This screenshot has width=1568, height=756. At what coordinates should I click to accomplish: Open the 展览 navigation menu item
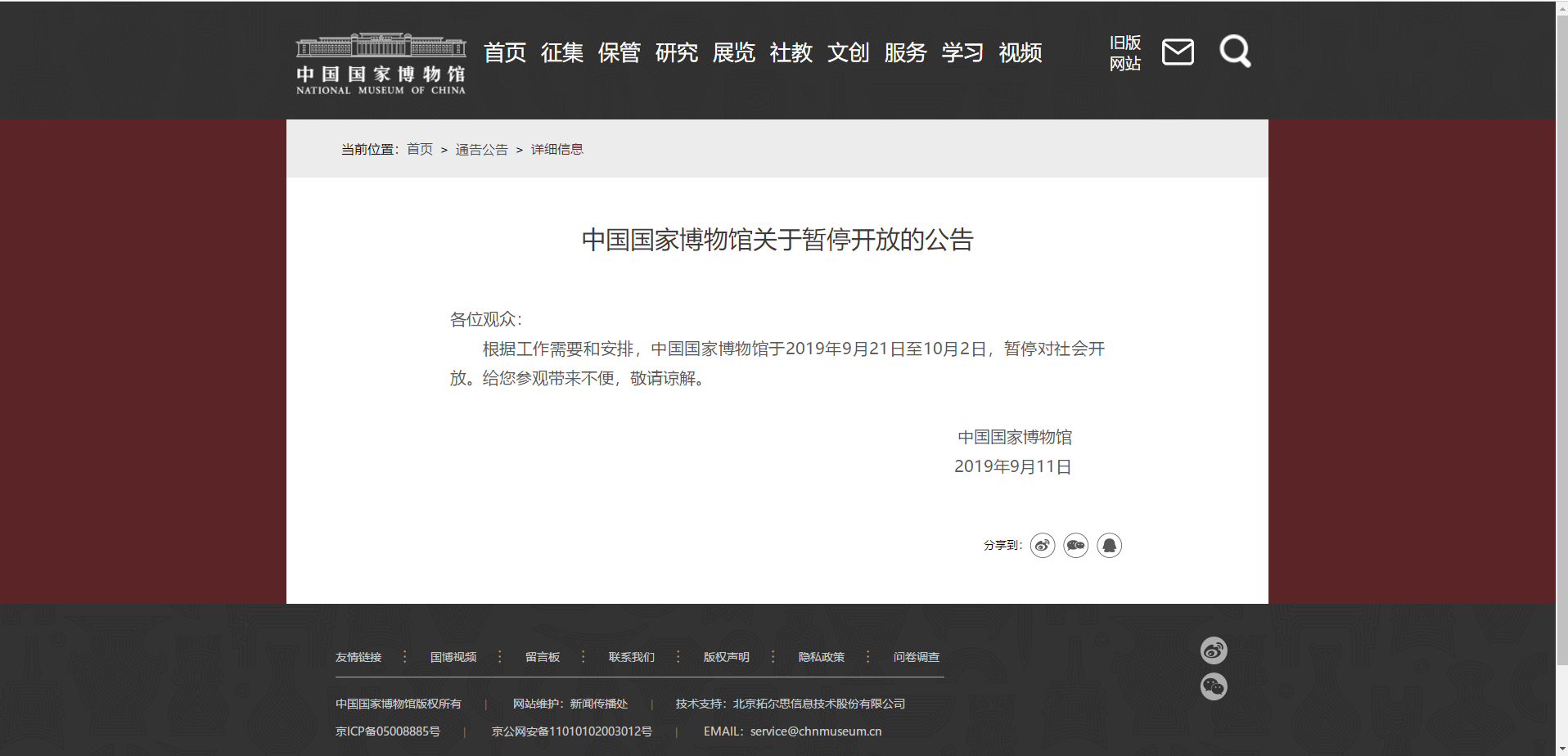click(x=733, y=53)
